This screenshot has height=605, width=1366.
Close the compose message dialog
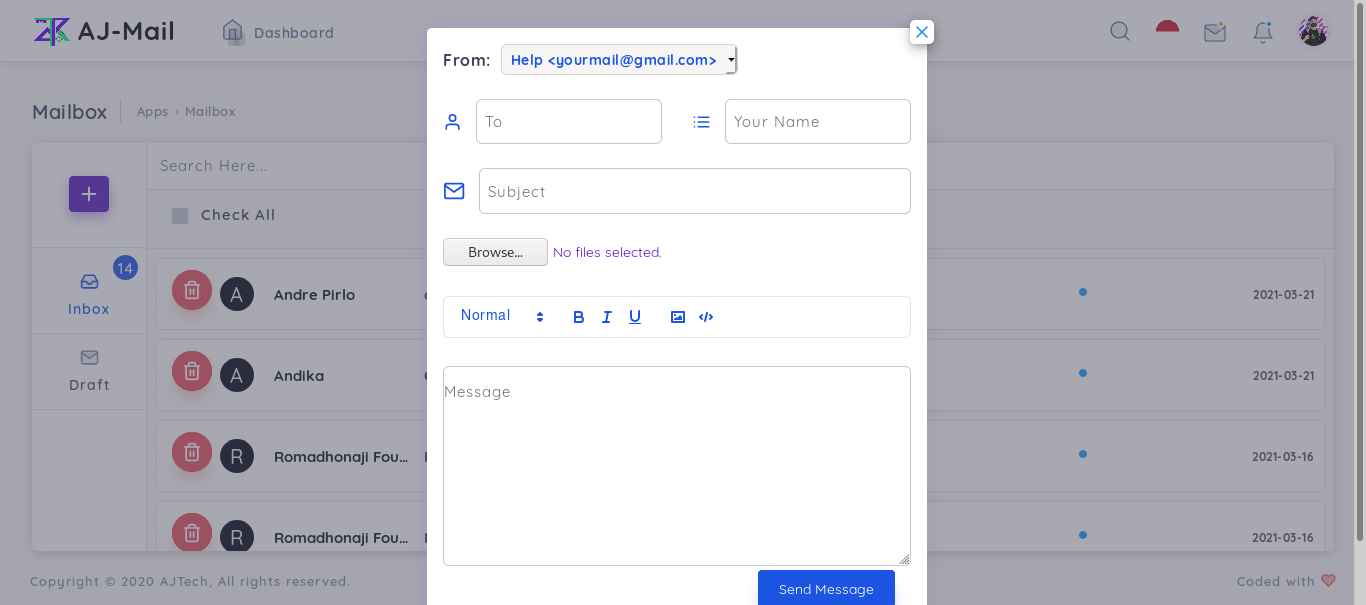tap(922, 32)
